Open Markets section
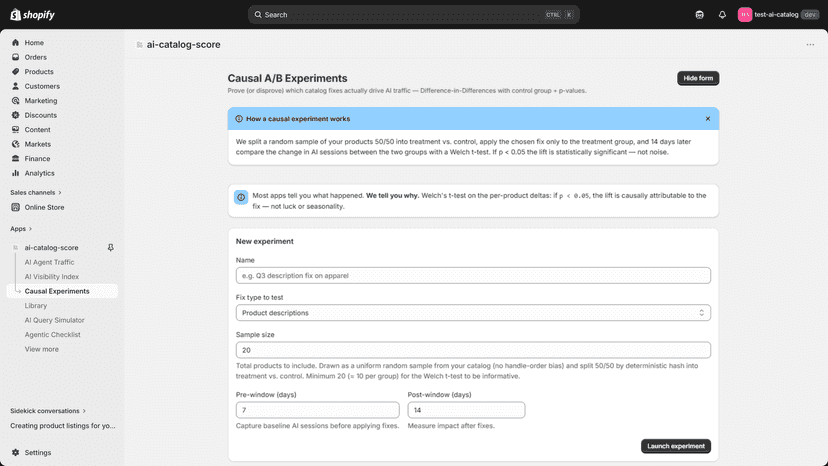This screenshot has width=828, height=466. coord(37,144)
